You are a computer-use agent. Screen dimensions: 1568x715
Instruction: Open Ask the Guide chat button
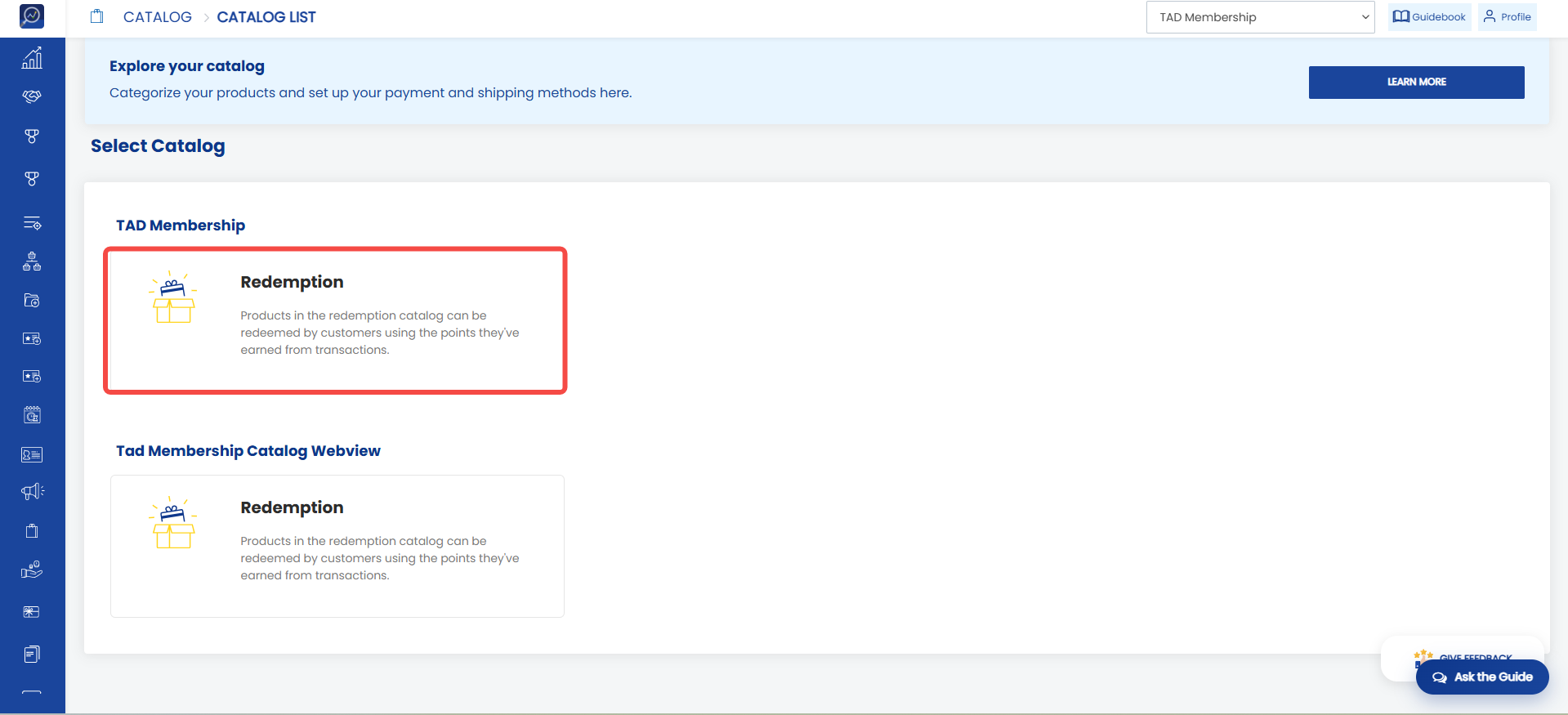[1482, 677]
